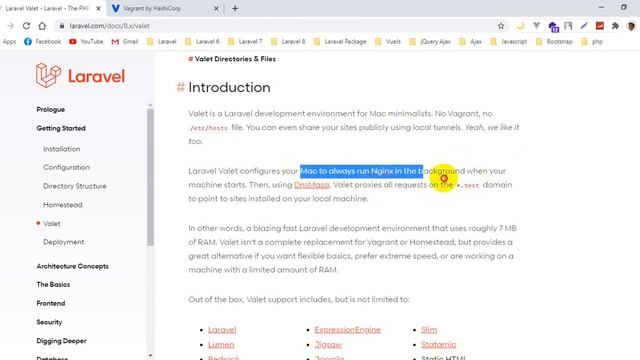The width and height of the screenshot is (640, 360).
Task: Click the Vue devtools extension icon
Action: coord(536,26)
